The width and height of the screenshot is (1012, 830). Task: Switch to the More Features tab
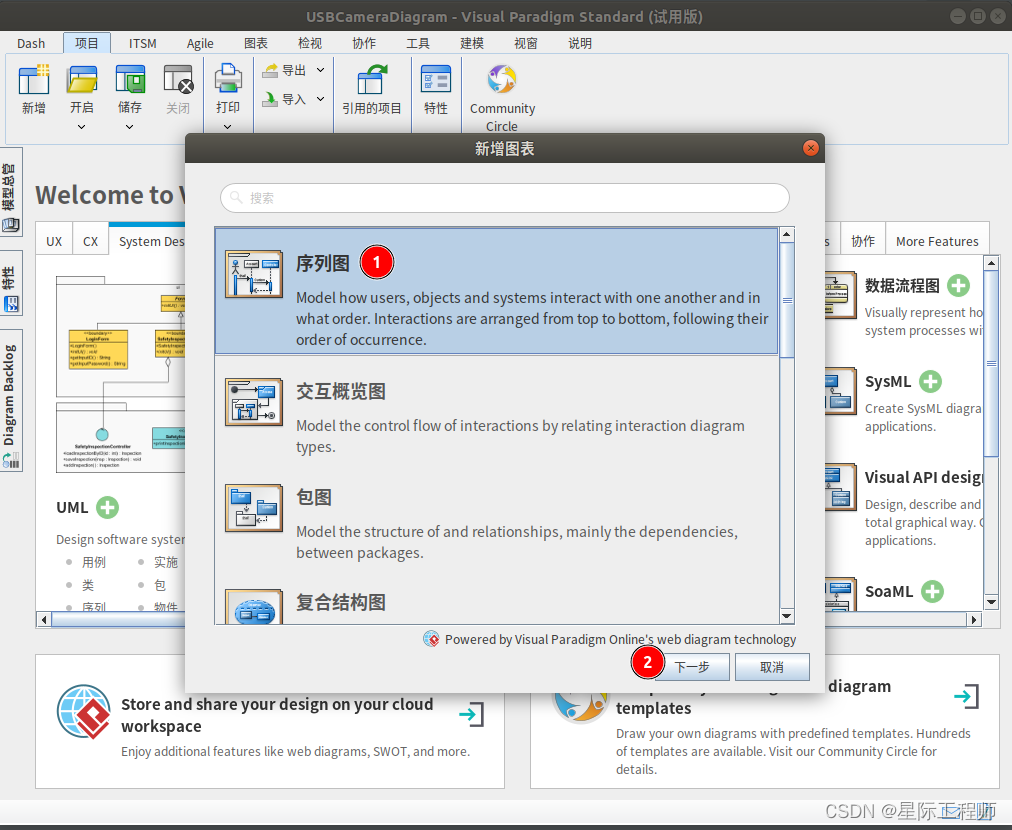click(937, 241)
